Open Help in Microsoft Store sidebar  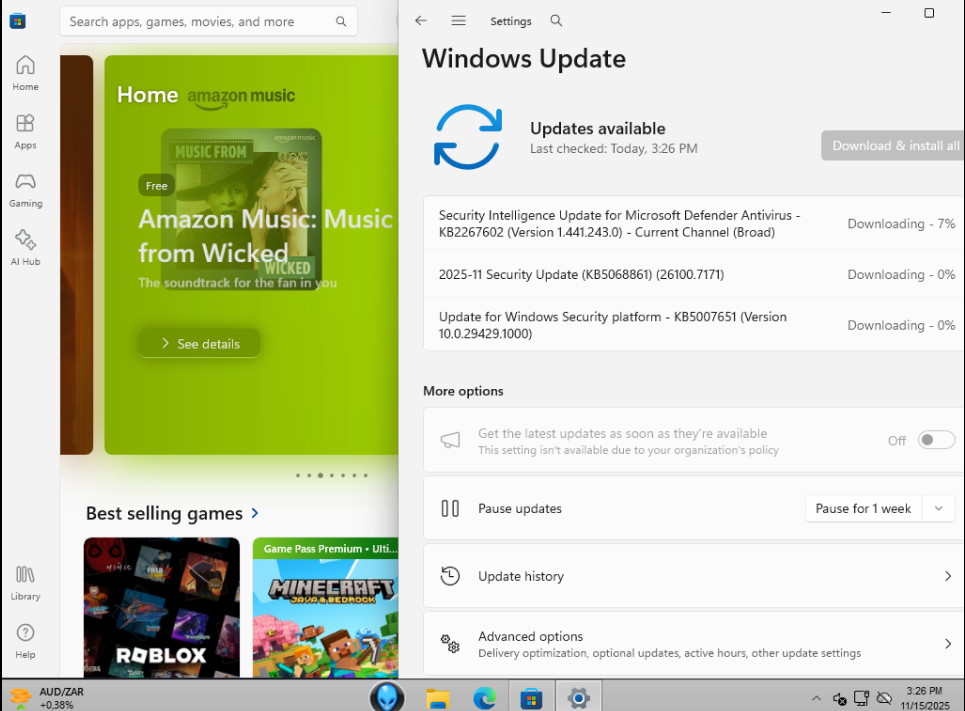[25, 641]
